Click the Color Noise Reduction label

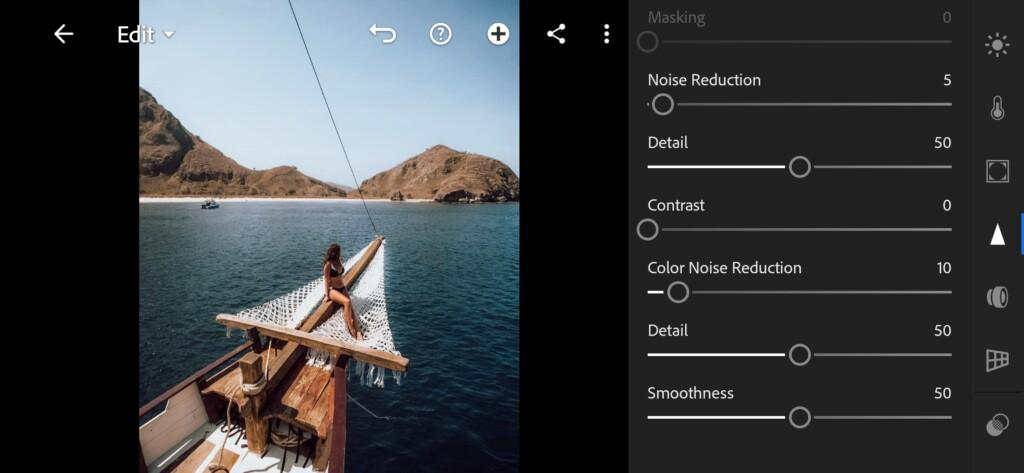[724, 268]
